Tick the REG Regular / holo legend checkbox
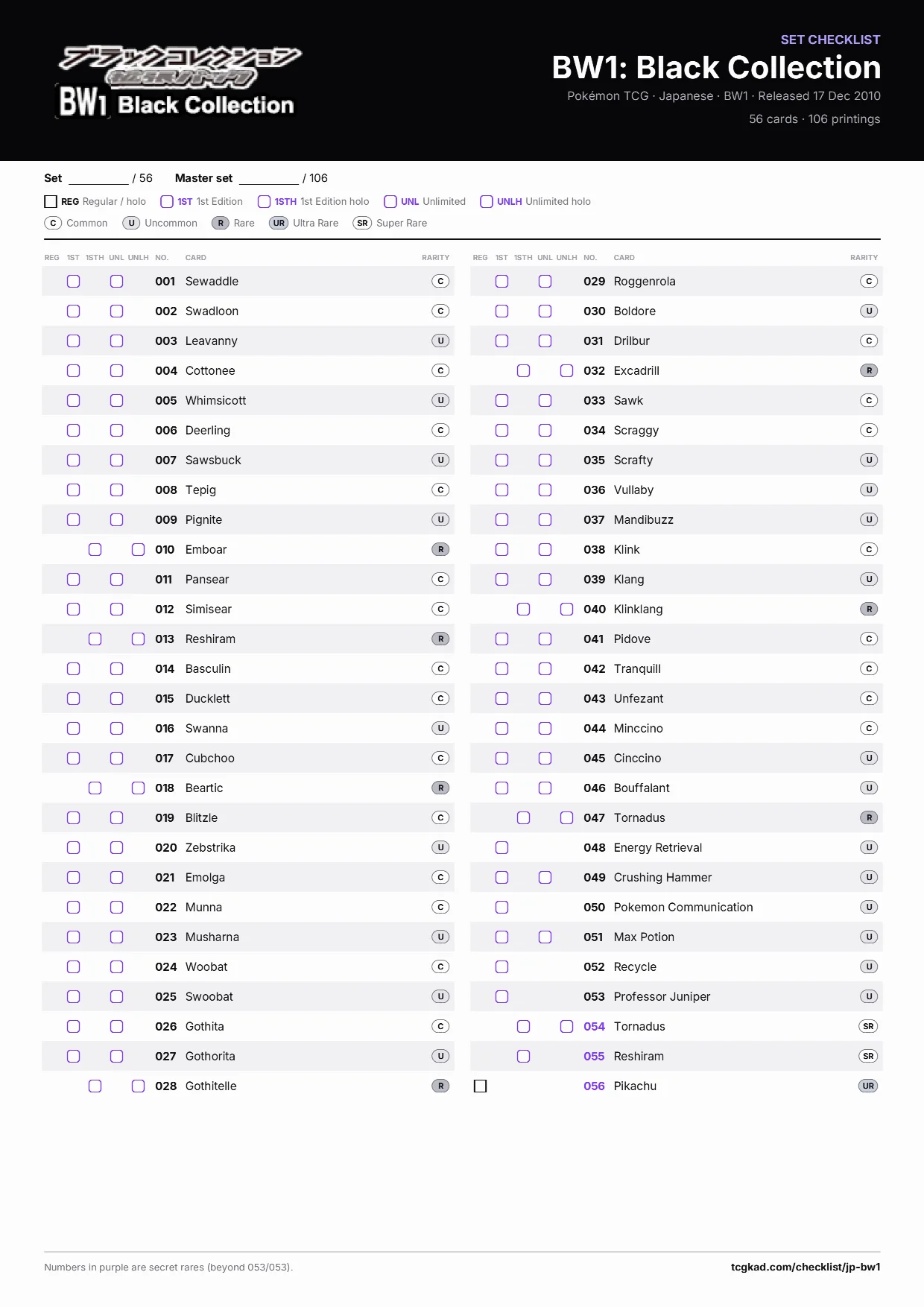 tap(51, 201)
